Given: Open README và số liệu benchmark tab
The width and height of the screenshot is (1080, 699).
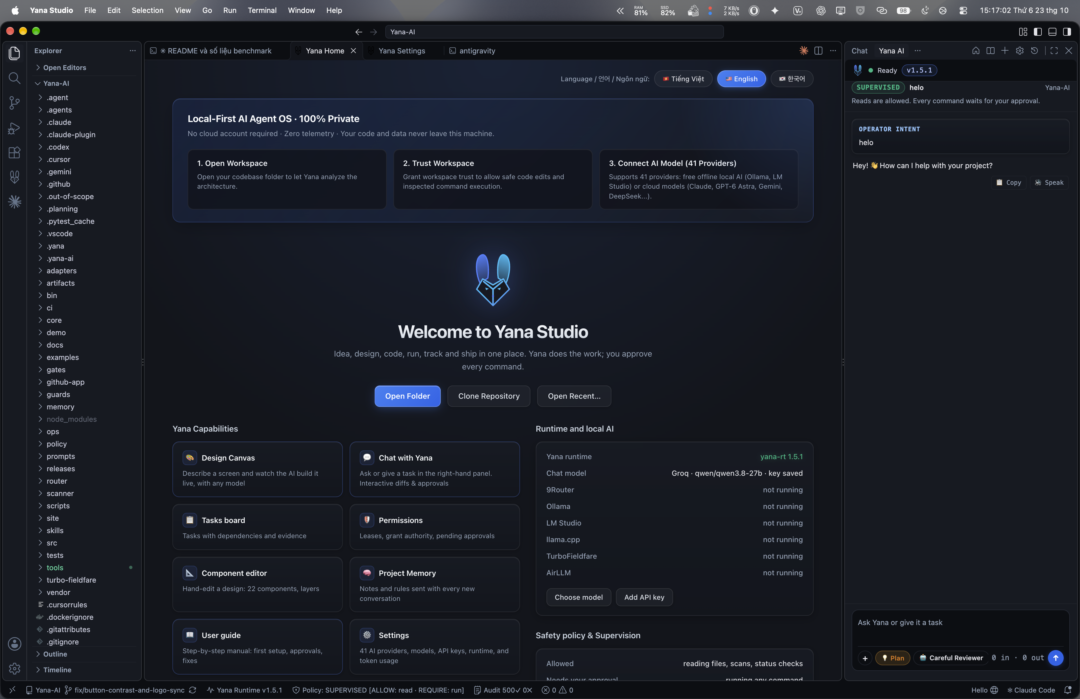Looking at the screenshot, I should pos(215,50).
